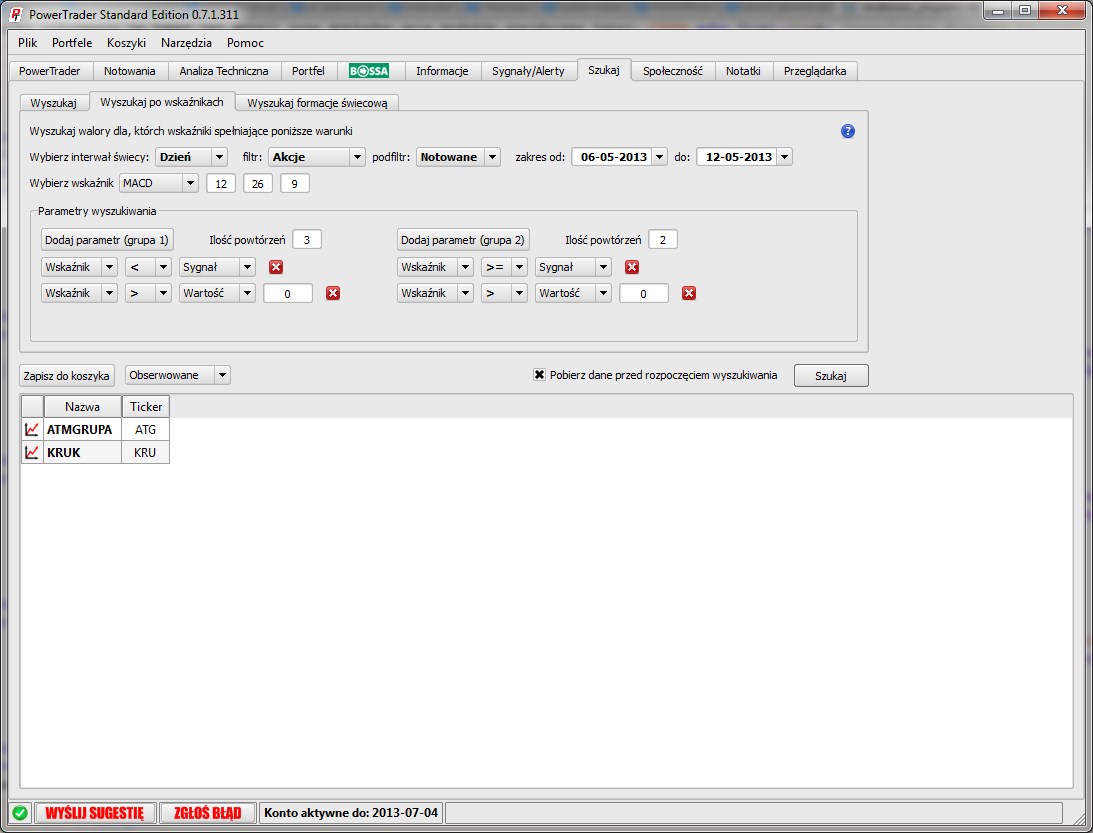The width and height of the screenshot is (1093, 833).
Task: Click the green status check icon
Action: pos(20,813)
